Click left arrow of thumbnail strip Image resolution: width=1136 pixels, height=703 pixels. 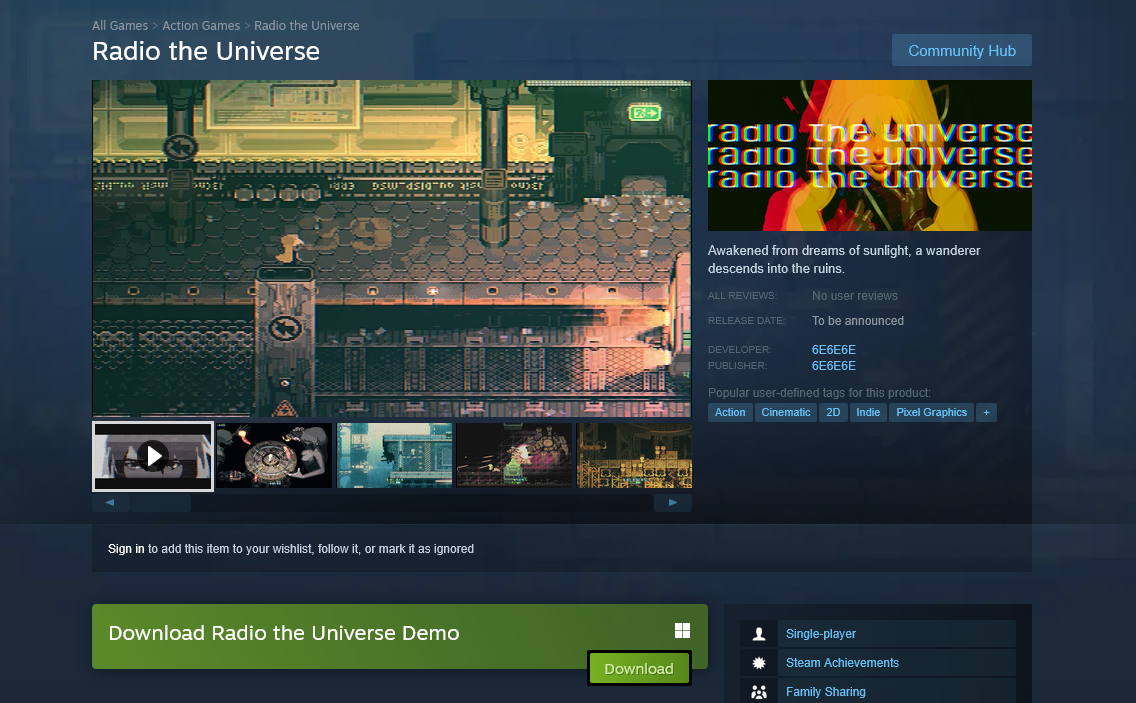[110, 502]
